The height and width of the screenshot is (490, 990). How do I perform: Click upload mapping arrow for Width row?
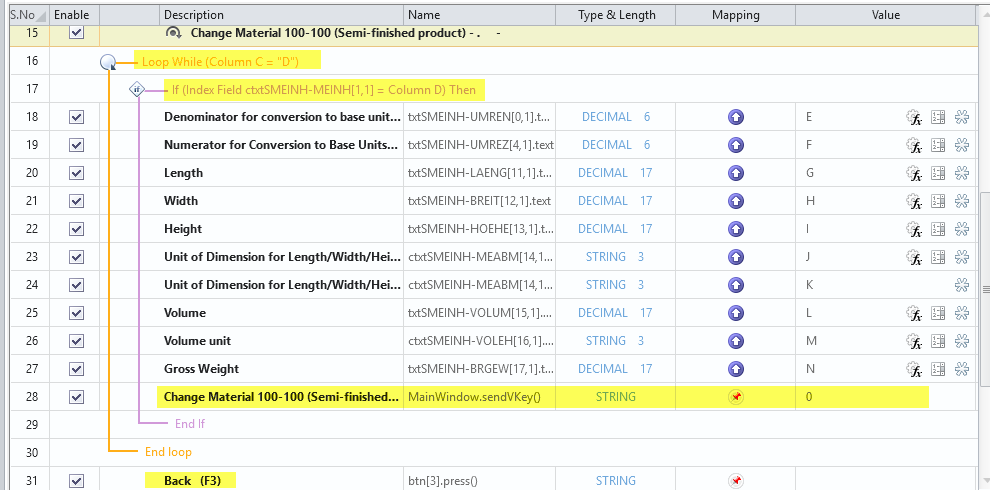coord(736,201)
